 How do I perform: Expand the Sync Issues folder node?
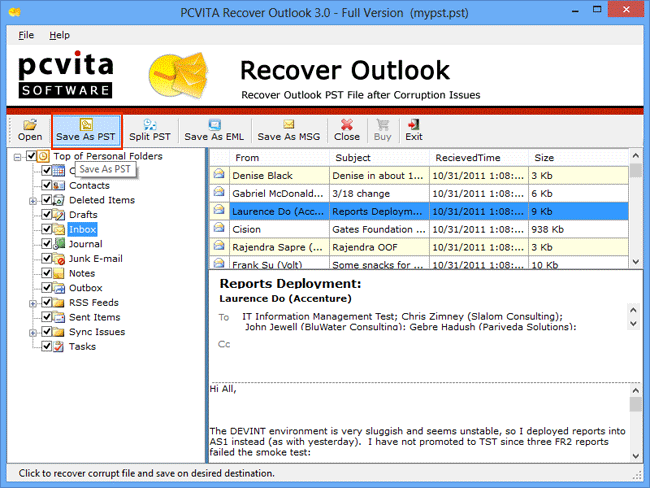[33, 333]
